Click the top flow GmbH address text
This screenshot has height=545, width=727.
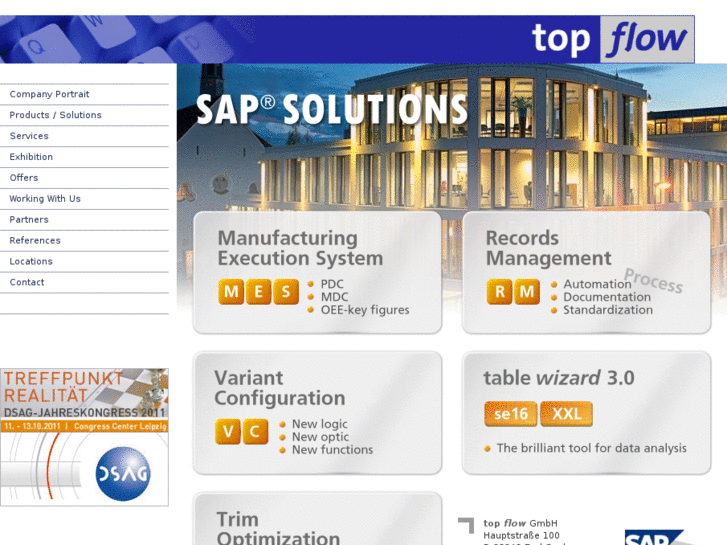point(520,523)
